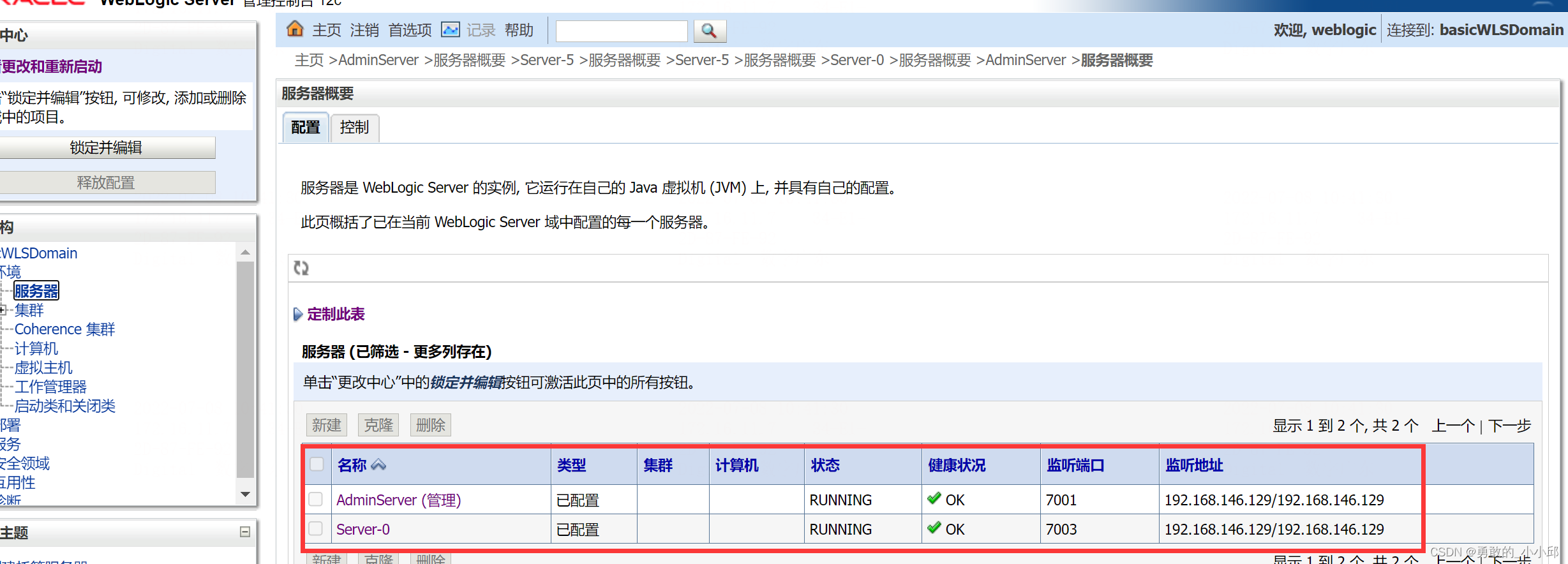1568x564 pixels.
Task: Click the 释放配置 button
Action: tap(107, 182)
